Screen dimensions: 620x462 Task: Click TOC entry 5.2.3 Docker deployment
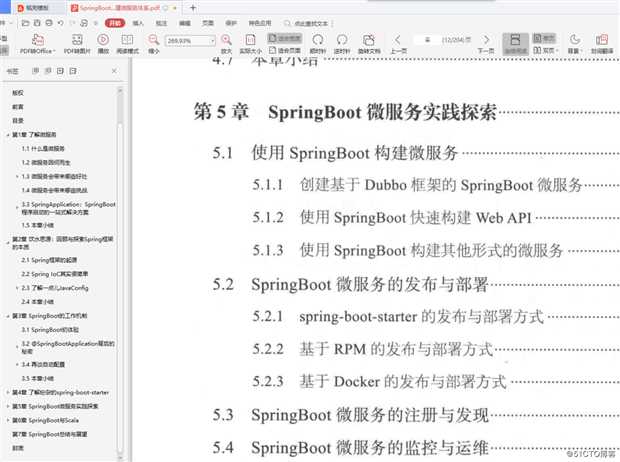(380, 381)
